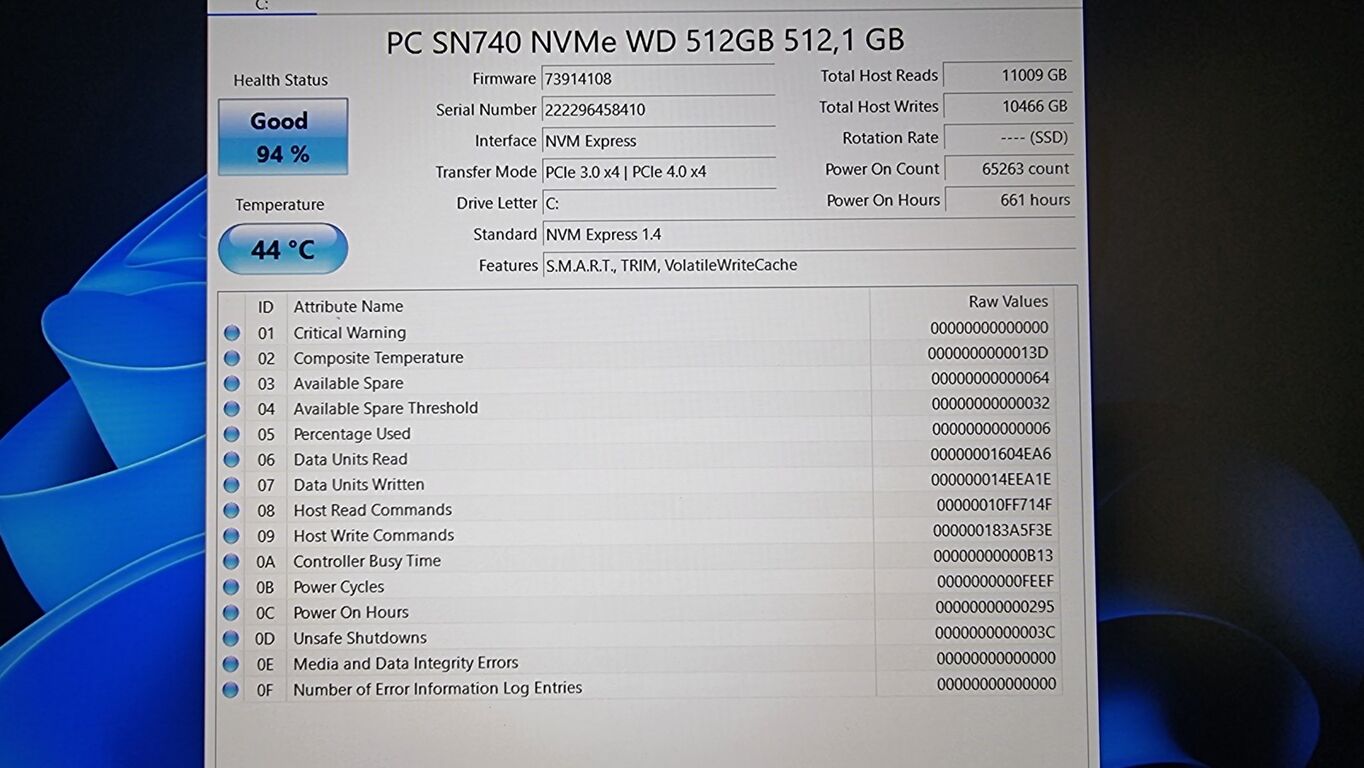
Task: Click the status circle for Data Units Read
Action: pyautogui.click(x=232, y=459)
